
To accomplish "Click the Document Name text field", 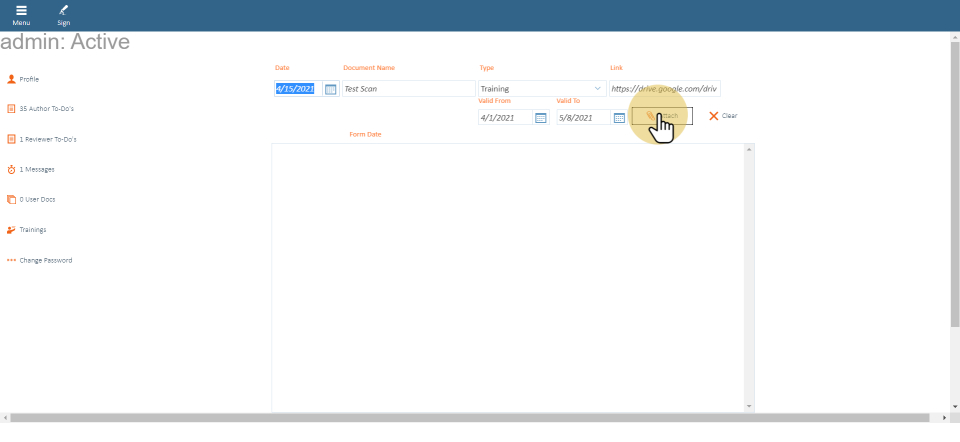I will (408, 89).
